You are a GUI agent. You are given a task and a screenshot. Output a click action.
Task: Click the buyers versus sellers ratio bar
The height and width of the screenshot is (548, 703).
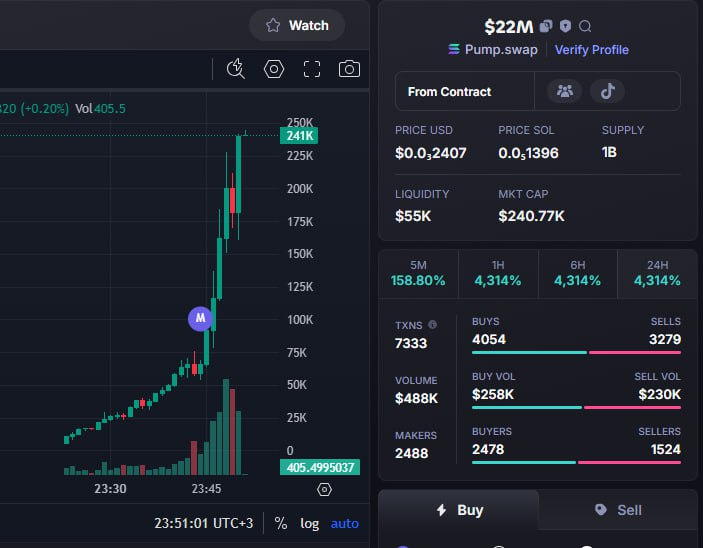[577, 462]
